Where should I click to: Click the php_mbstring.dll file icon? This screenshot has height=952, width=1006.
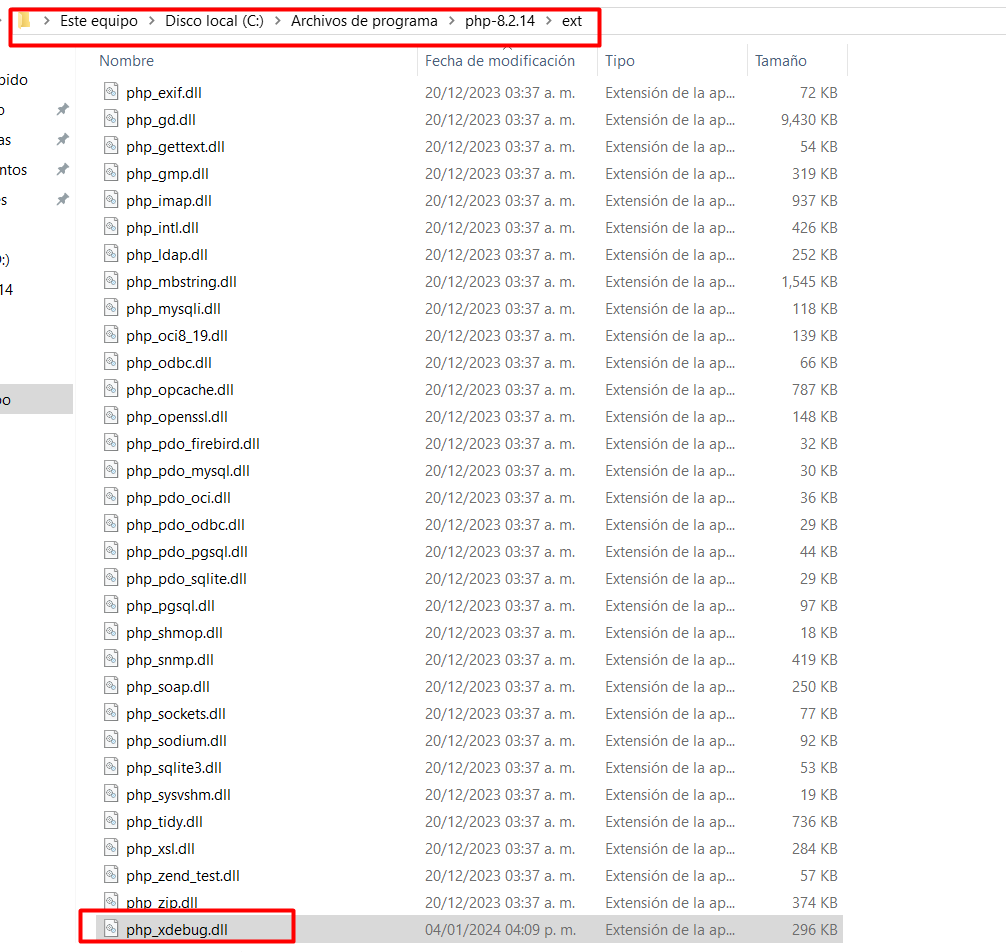click(111, 281)
